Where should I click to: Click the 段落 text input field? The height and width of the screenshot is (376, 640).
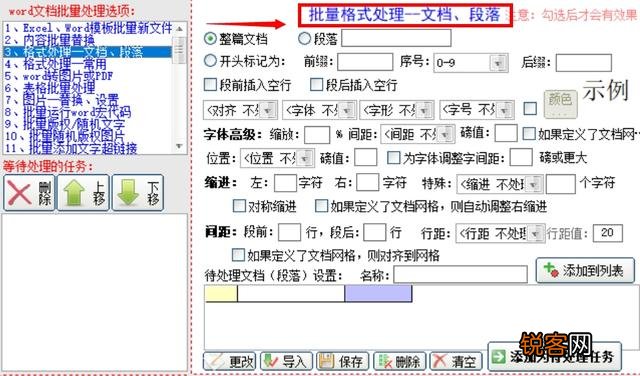396,38
